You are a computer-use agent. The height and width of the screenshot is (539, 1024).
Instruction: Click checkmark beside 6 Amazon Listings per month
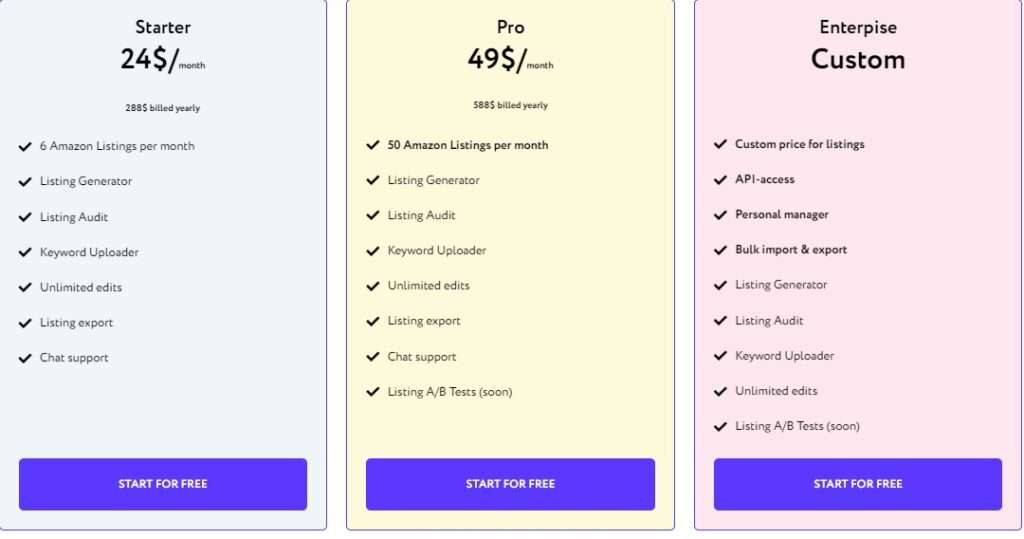click(25, 146)
